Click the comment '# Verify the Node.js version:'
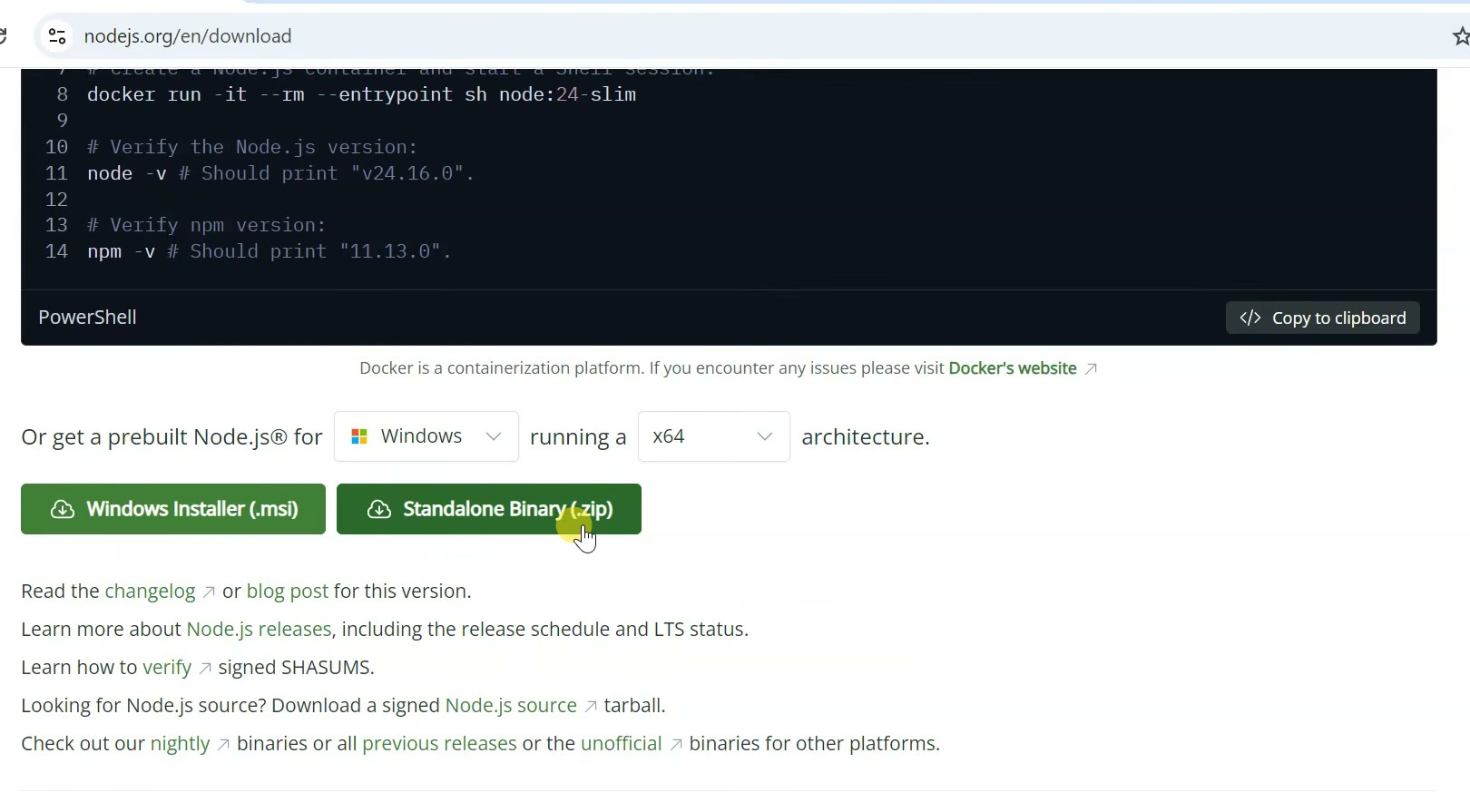1470x812 pixels. coord(252,147)
